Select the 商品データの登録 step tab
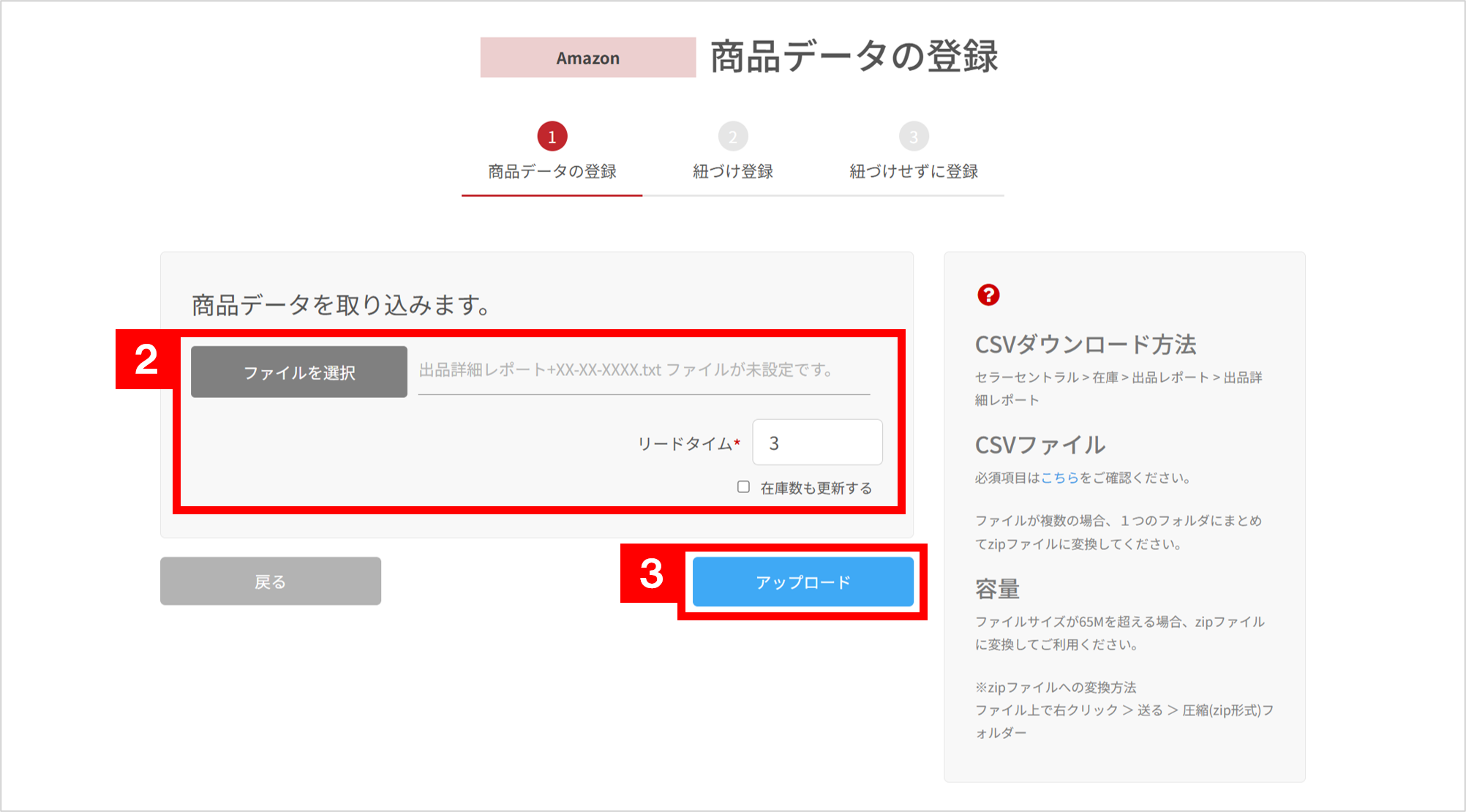 click(x=552, y=171)
